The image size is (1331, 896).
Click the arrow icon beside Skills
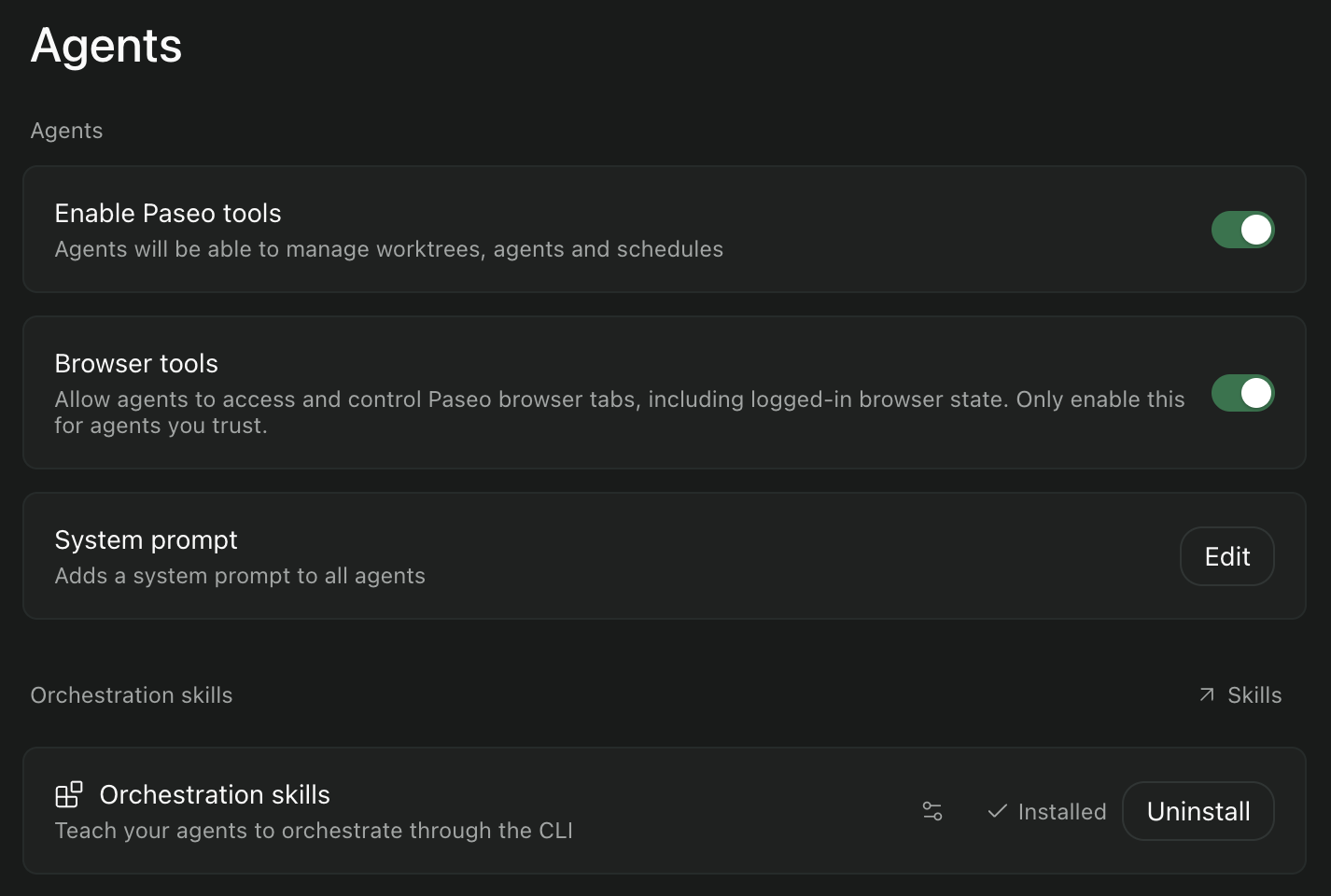(1207, 695)
